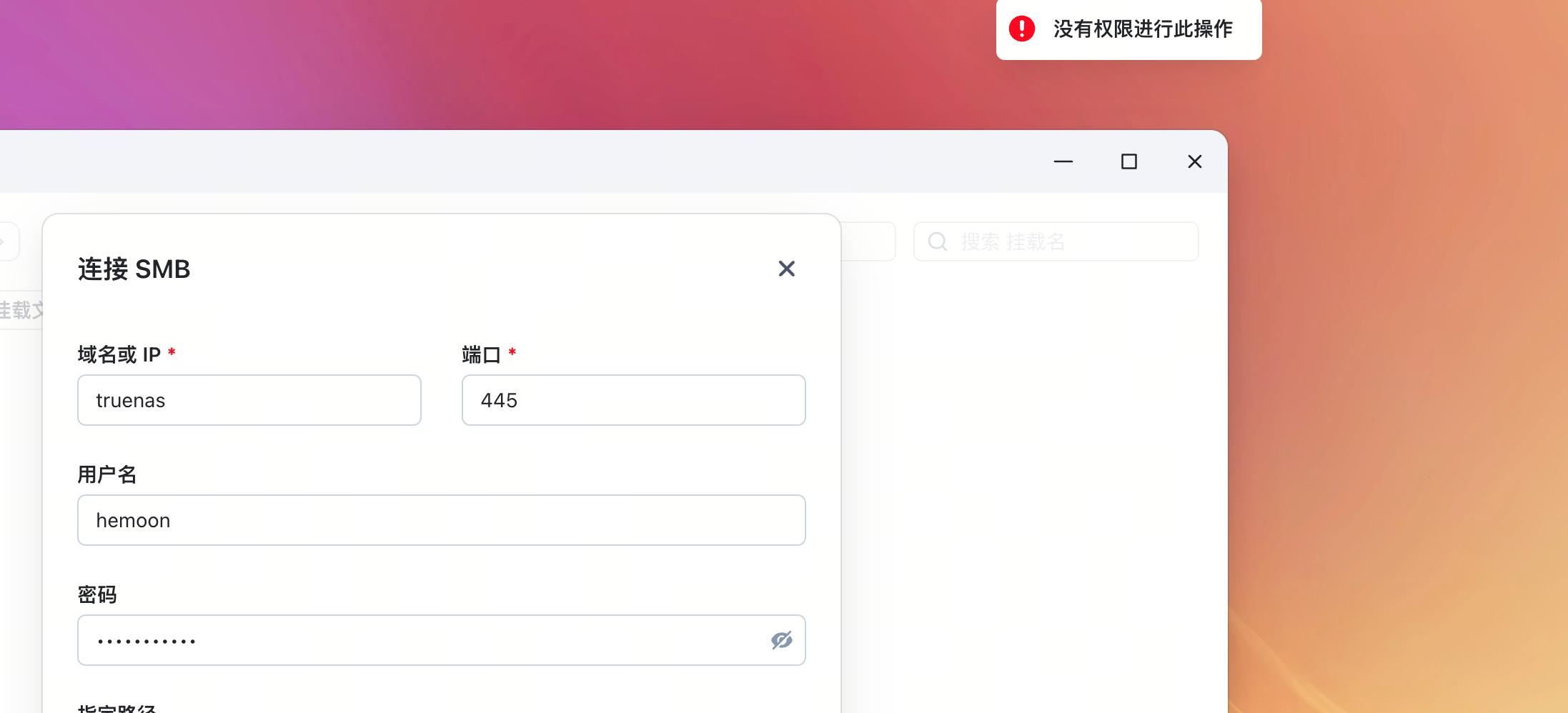
Task: Select the 用户名 field with hemoon
Action: [442, 520]
